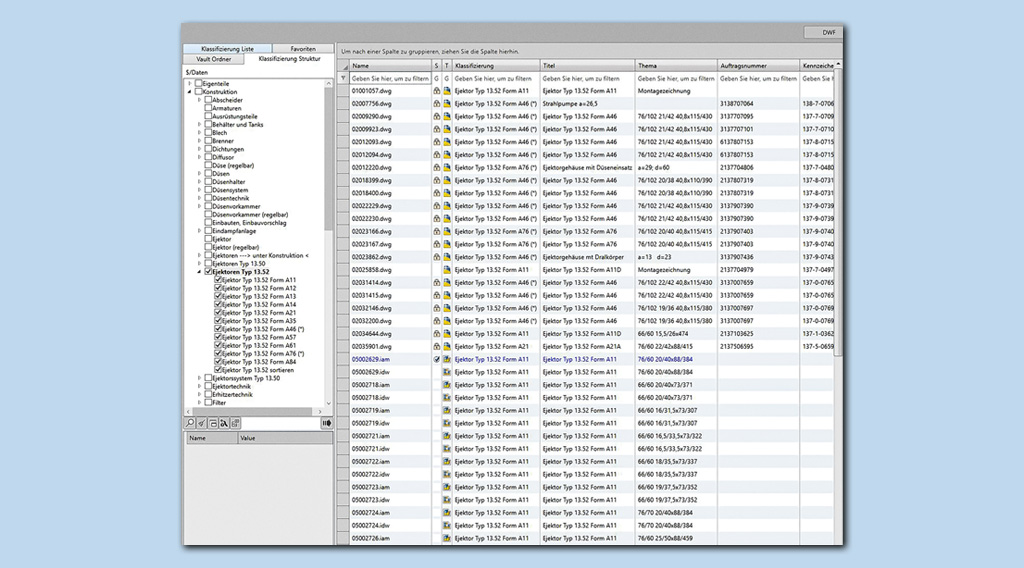
Task: Switch to the Favoriten tab
Action: click(x=303, y=49)
